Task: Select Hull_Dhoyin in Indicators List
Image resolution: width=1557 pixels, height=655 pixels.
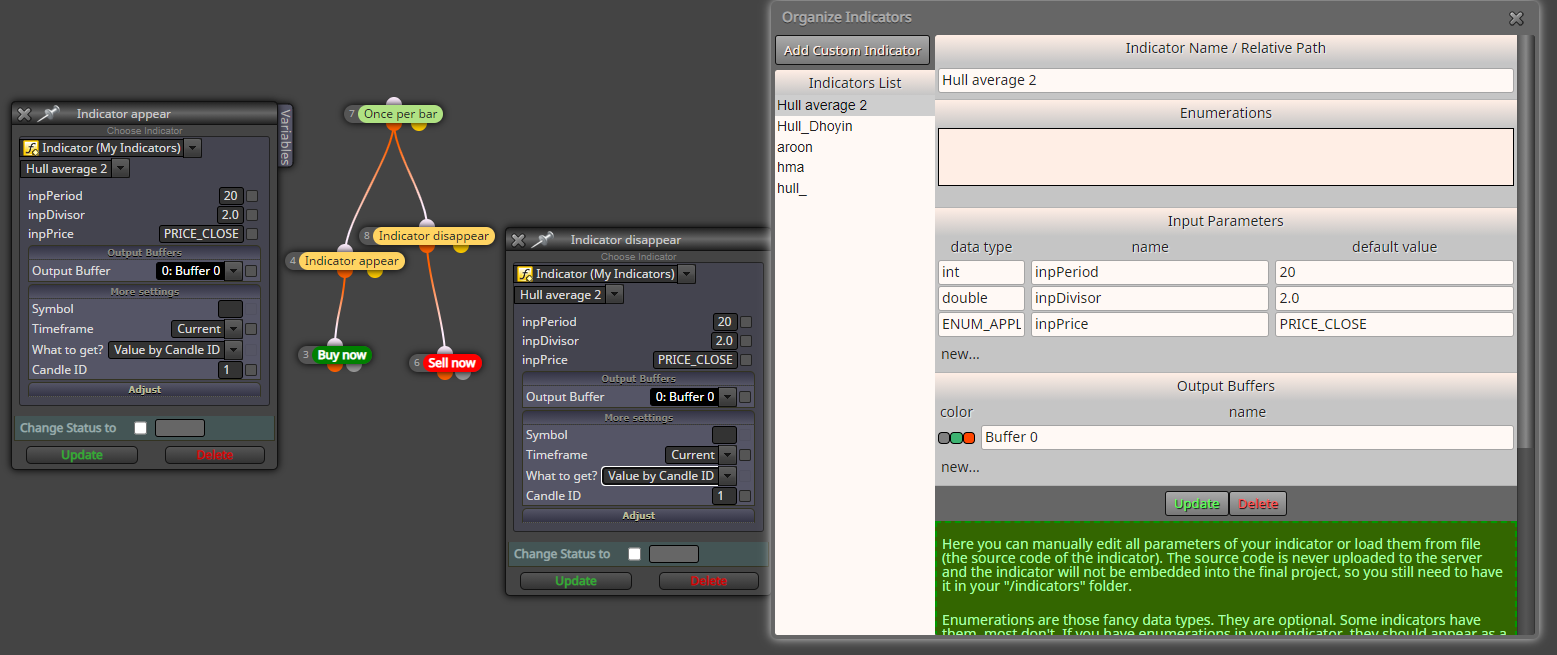Action: 855,126
